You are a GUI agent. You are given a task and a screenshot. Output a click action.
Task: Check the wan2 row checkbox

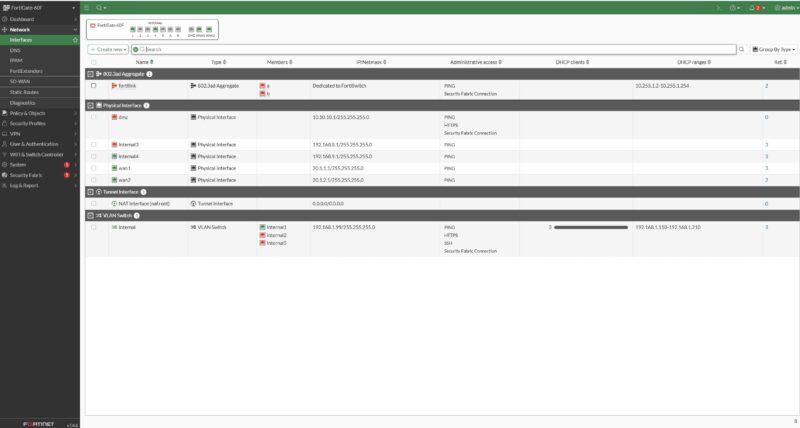pos(93,180)
